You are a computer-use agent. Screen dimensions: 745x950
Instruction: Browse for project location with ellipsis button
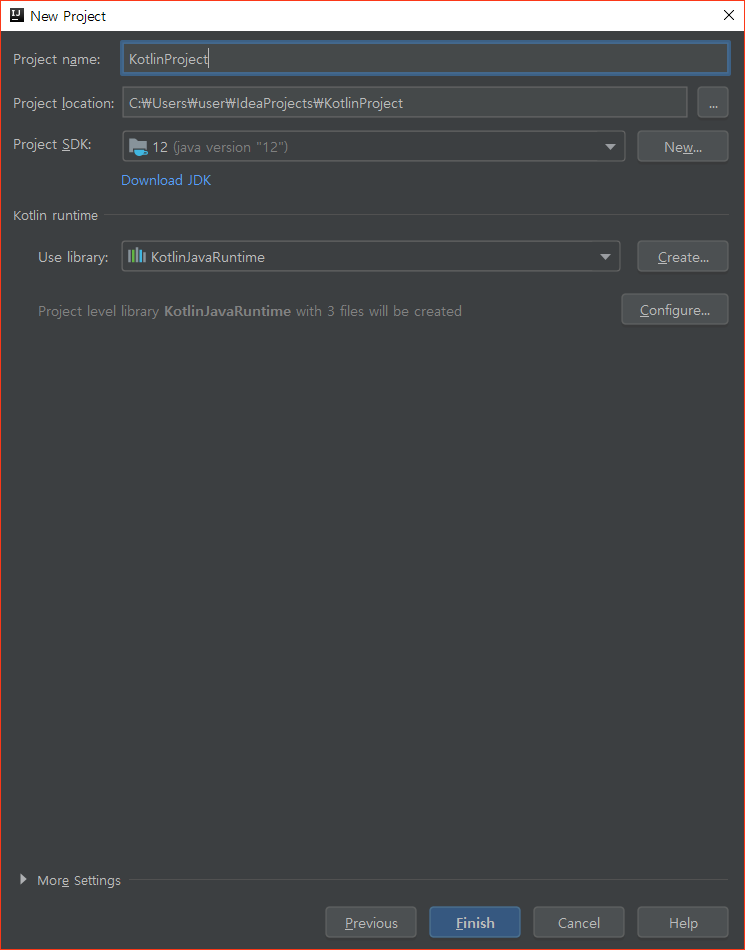pos(713,102)
